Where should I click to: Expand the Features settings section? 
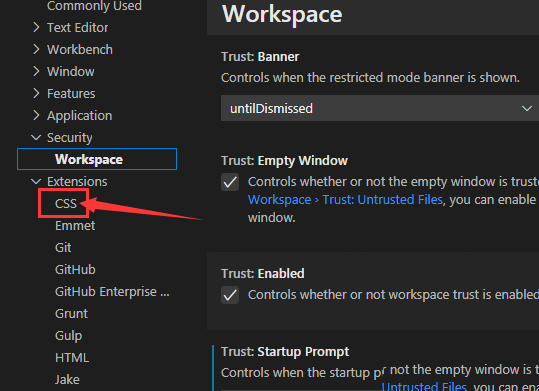[36, 94]
